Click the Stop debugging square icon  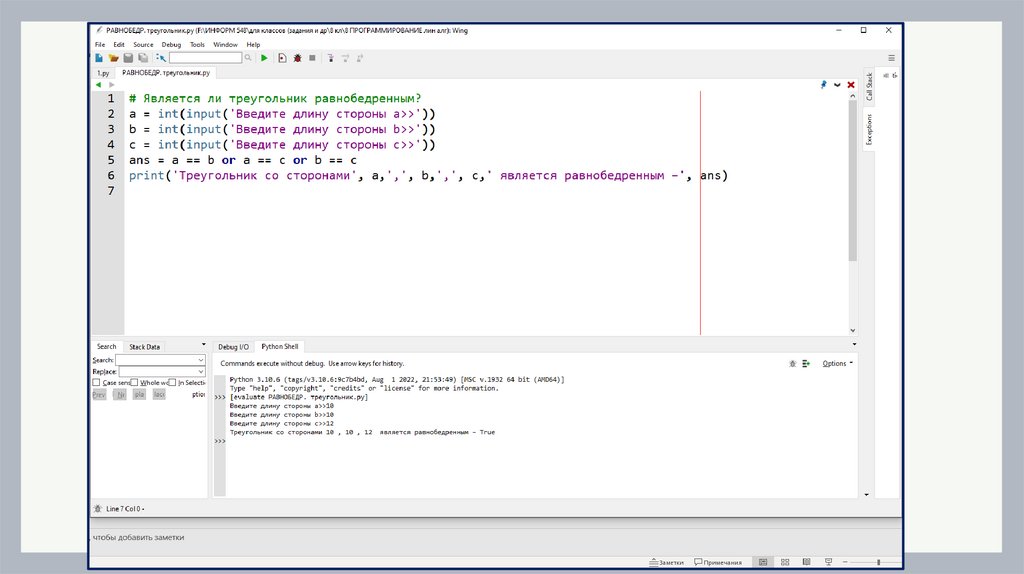pos(312,58)
